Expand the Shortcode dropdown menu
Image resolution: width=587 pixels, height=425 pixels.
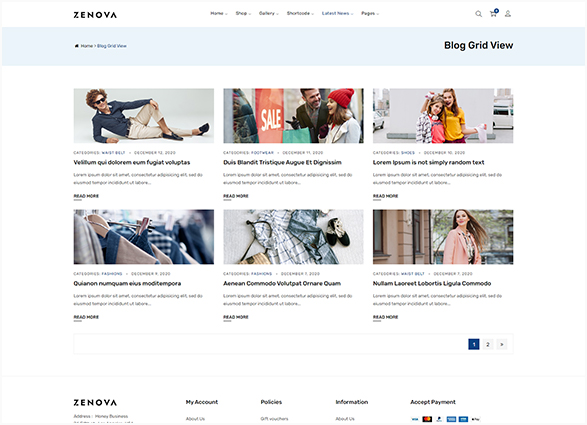click(x=300, y=13)
